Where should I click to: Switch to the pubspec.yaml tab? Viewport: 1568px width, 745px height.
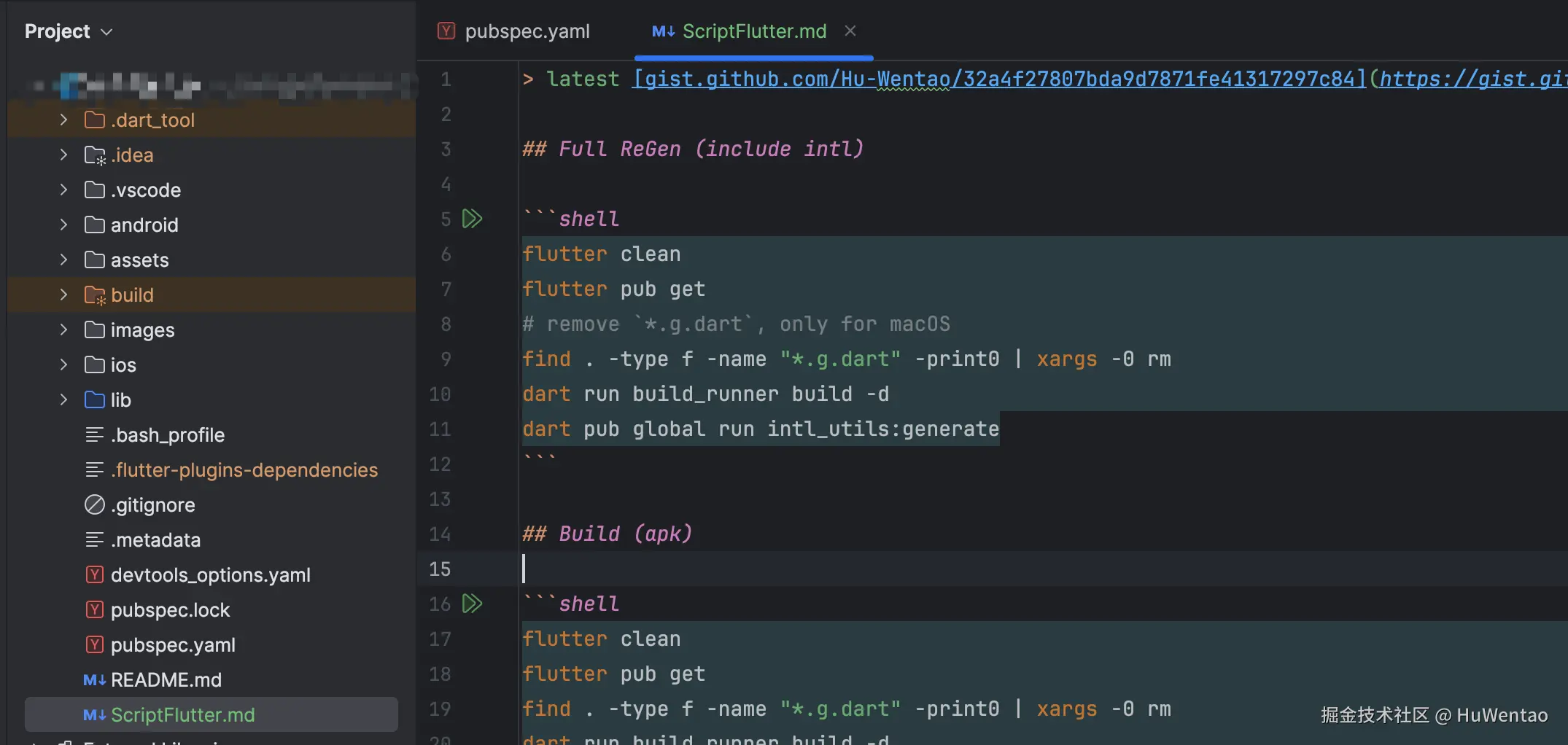click(x=527, y=31)
